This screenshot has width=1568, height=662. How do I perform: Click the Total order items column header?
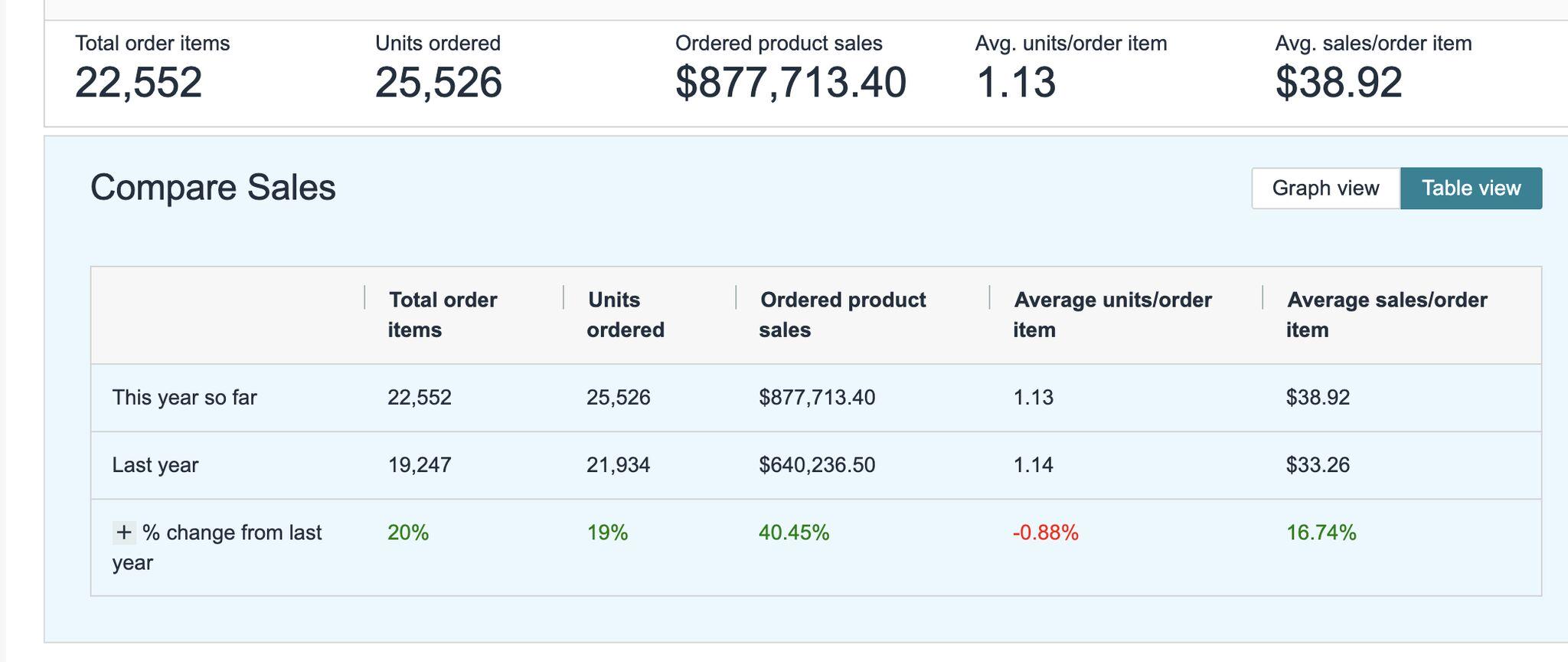click(442, 315)
